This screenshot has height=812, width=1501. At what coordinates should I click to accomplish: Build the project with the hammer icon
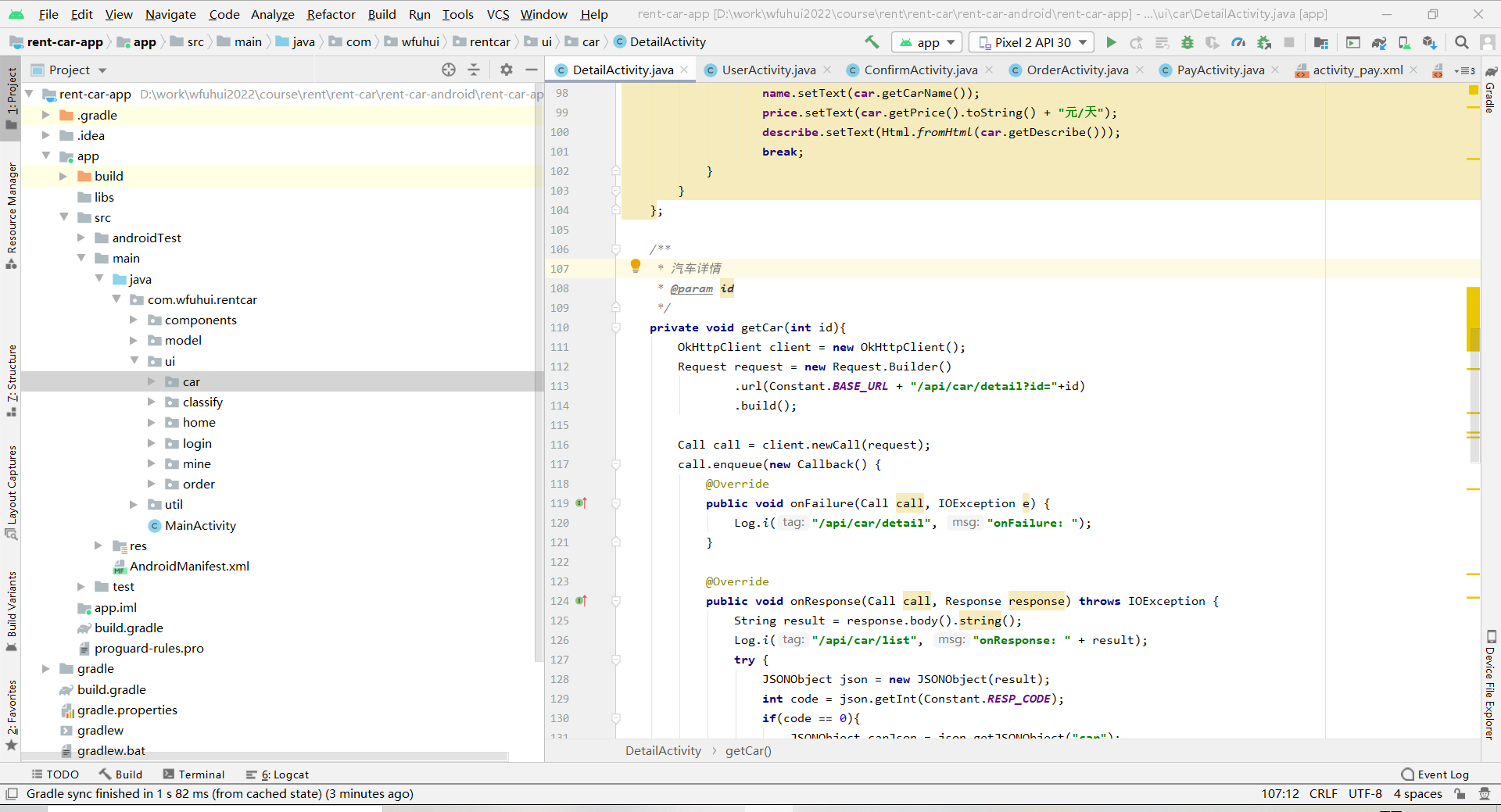(872, 42)
